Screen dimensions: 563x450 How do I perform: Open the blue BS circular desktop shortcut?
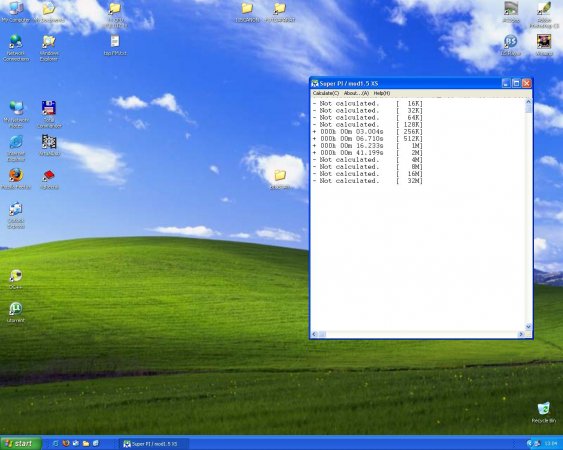(510, 45)
